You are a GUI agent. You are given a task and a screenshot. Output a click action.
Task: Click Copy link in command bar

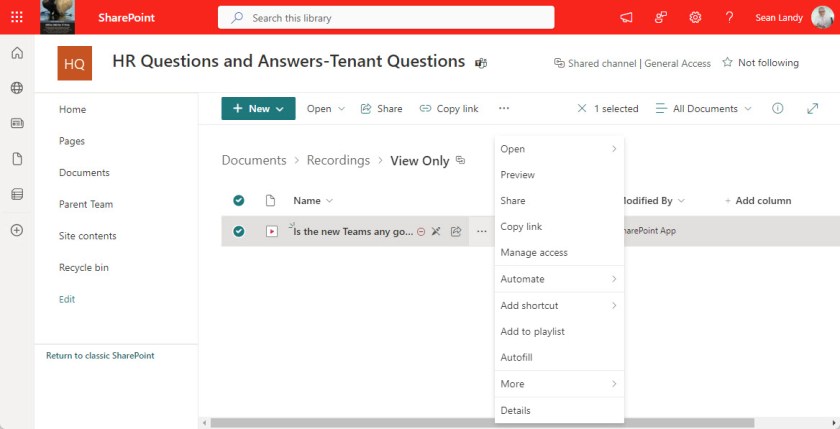coord(449,109)
